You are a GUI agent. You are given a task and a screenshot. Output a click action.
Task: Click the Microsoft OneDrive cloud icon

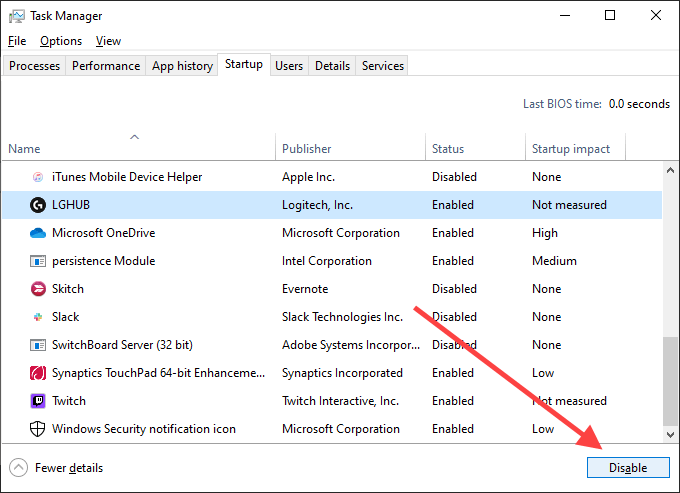point(38,233)
